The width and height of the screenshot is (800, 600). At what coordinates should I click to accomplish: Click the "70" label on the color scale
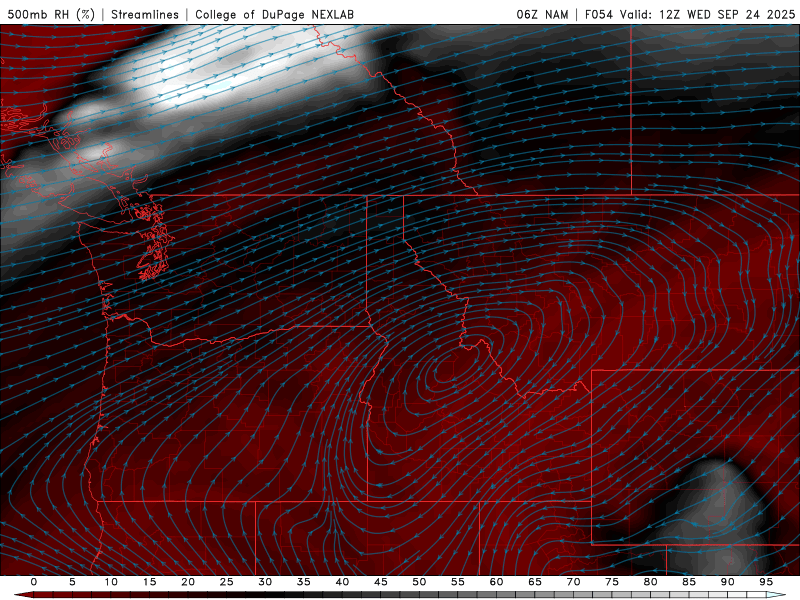tap(573, 582)
